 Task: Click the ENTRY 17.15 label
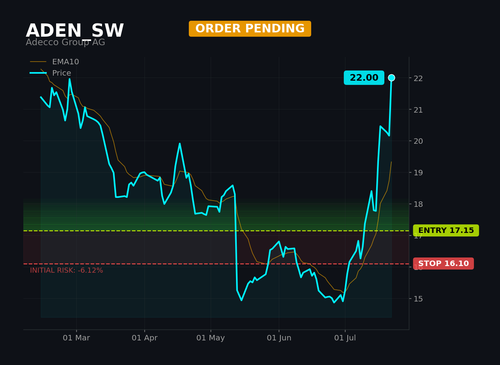point(446,230)
